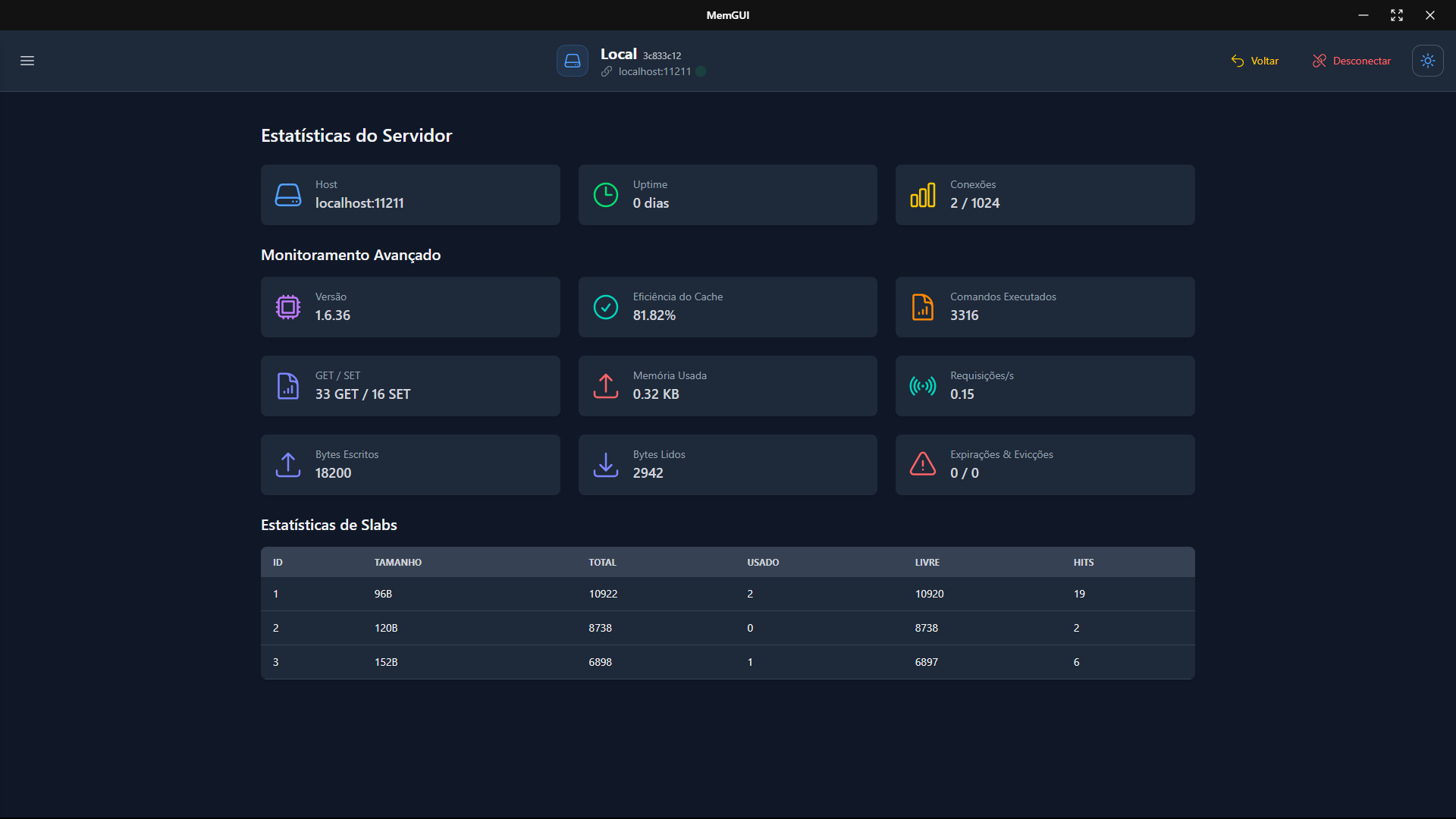Minimize the MemGUI window

coord(1363,15)
